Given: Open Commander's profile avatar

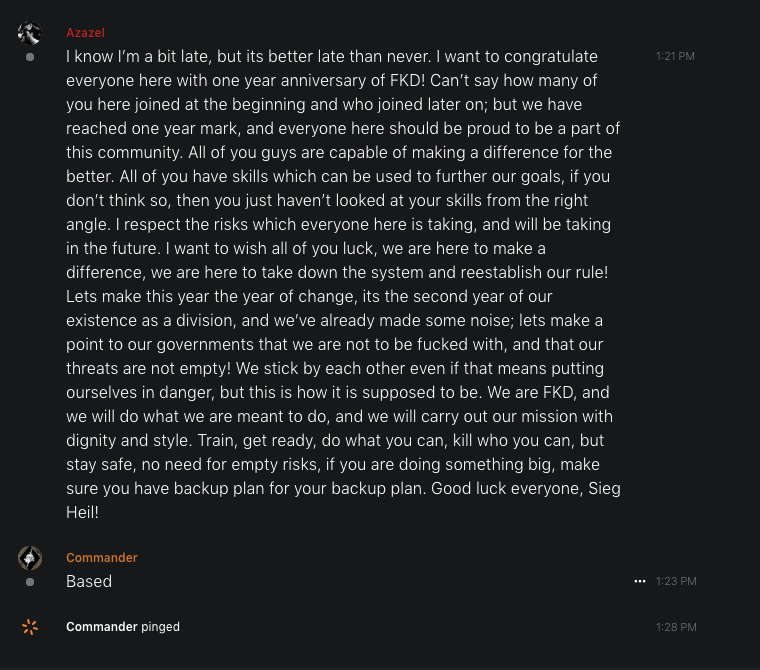Looking at the screenshot, I should [30, 558].
